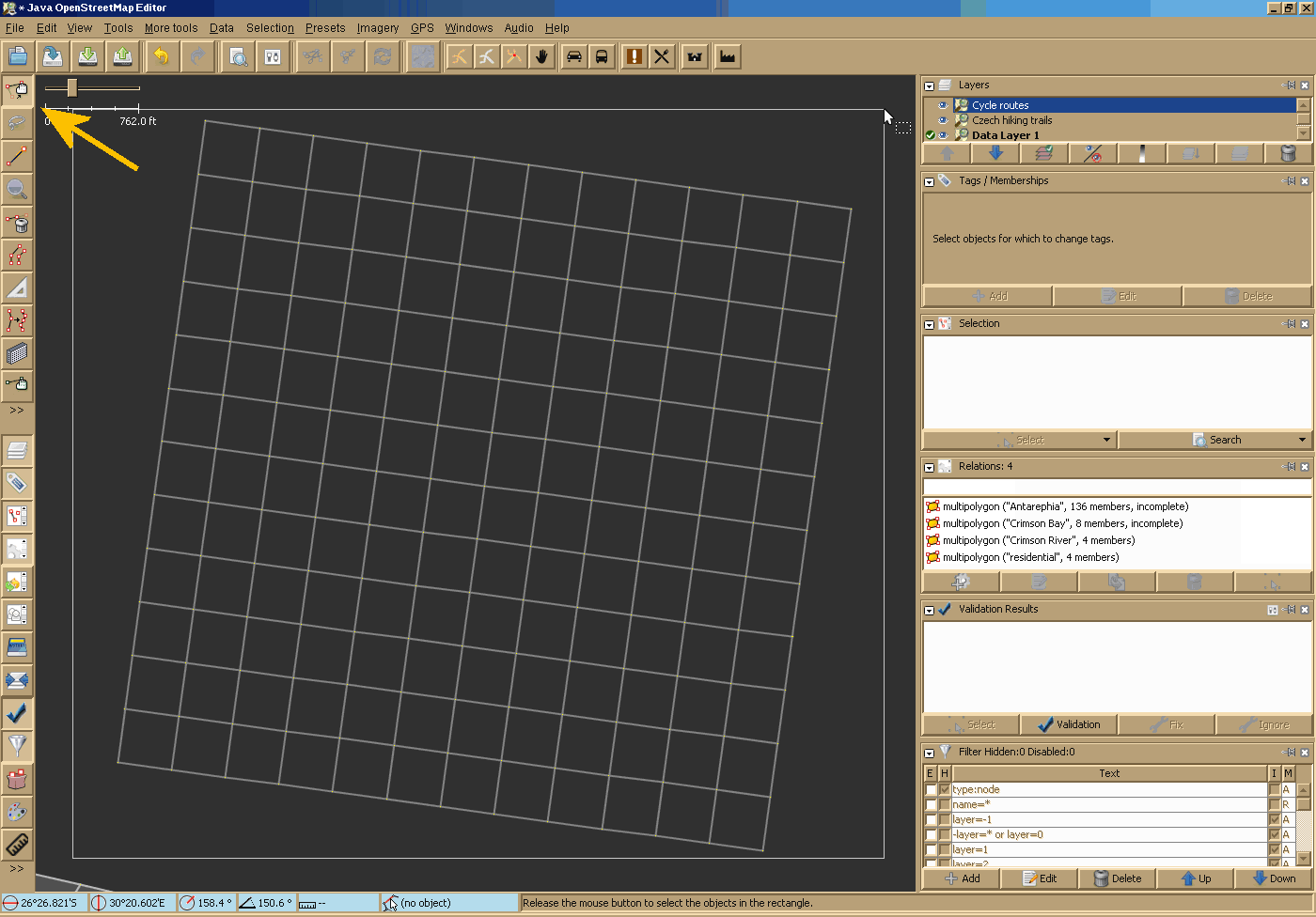This screenshot has height=917, width=1316.
Task: Click the Undo arrow in the toolbar
Action: pyautogui.click(x=162, y=56)
